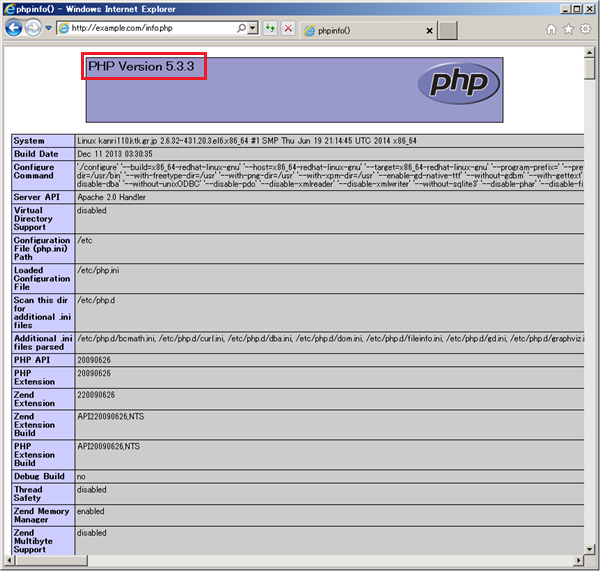Click the vertical scrollbar down arrow
Viewport: 600px width, 571px height.
point(589,550)
